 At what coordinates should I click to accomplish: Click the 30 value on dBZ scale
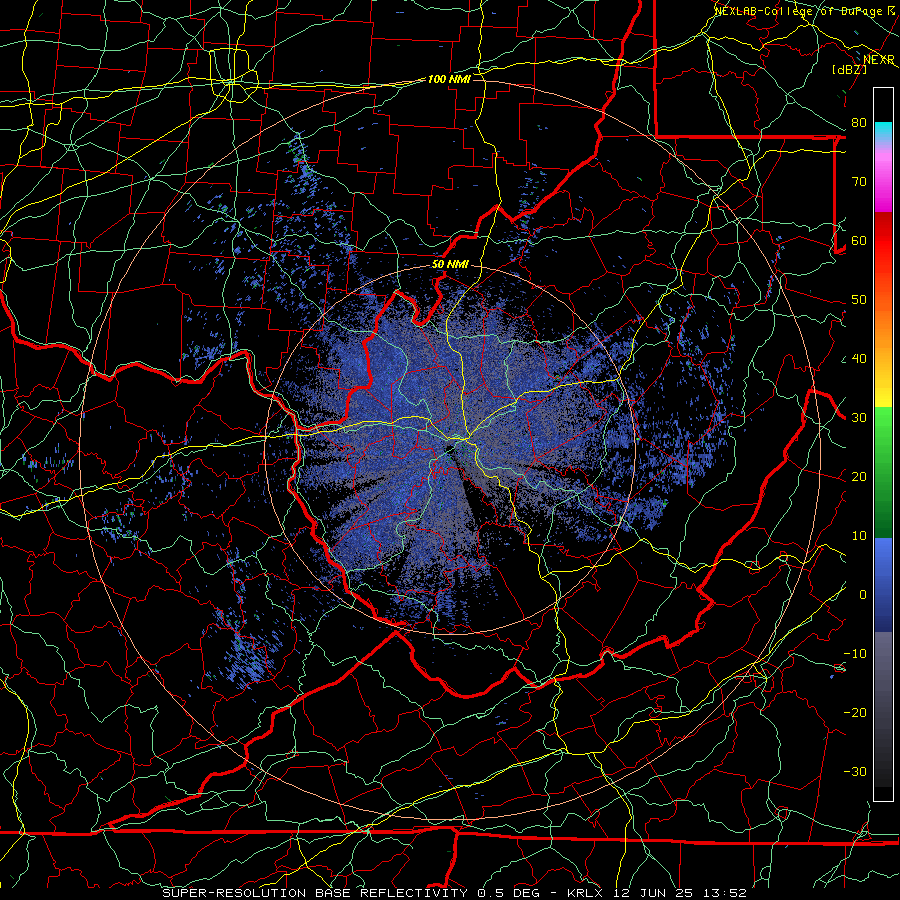pyautogui.click(x=859, y=418)
